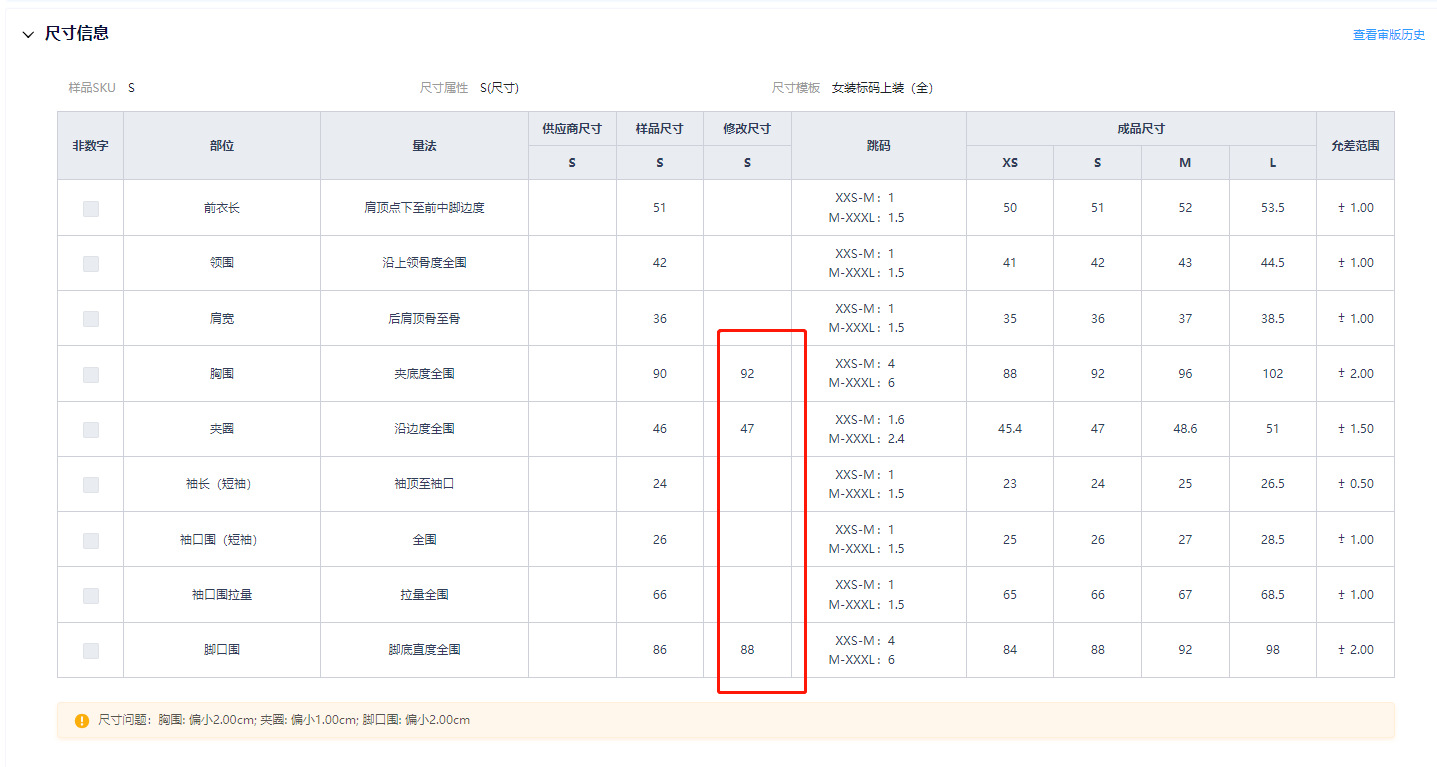Select the 肩宽 row label
1437x767 pixels.
(222, 319)
